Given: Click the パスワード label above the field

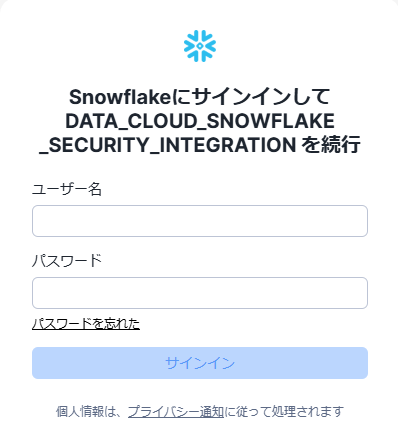Looking at the screenshot, I should (x=67, y=261).
